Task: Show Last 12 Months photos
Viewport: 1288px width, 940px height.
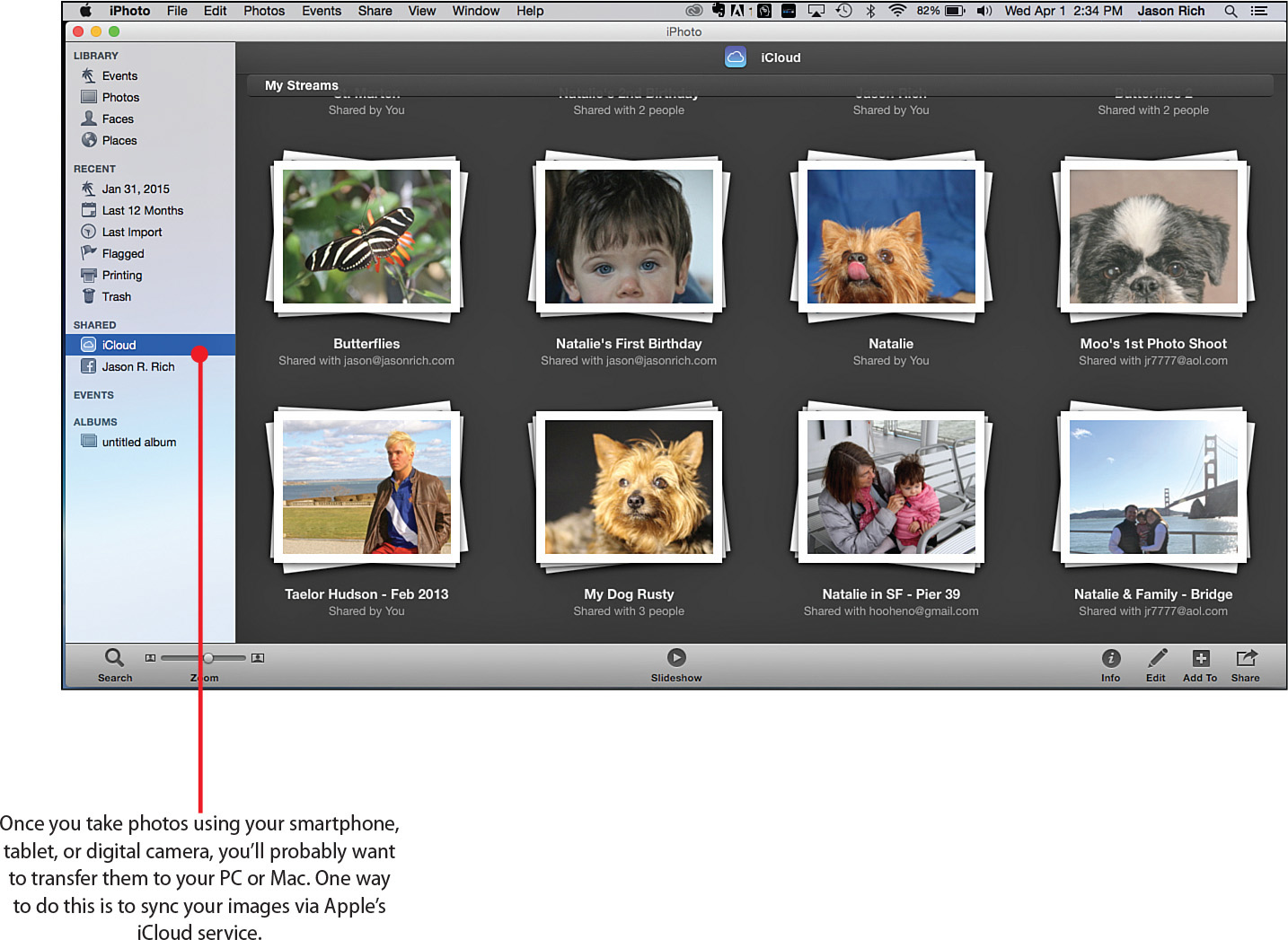Action: pyautogui.click(x=142, y=211)
